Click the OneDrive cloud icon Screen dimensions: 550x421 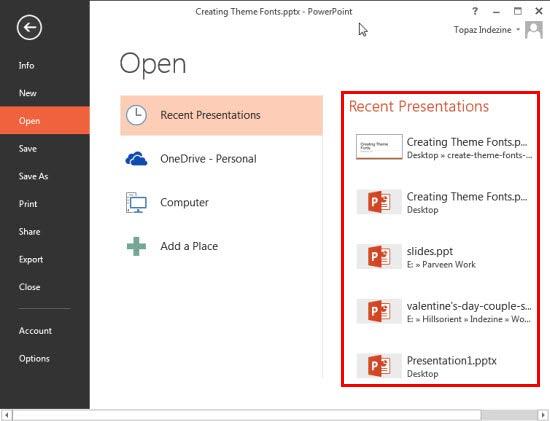pyautogui.click(x=136, y=159)
